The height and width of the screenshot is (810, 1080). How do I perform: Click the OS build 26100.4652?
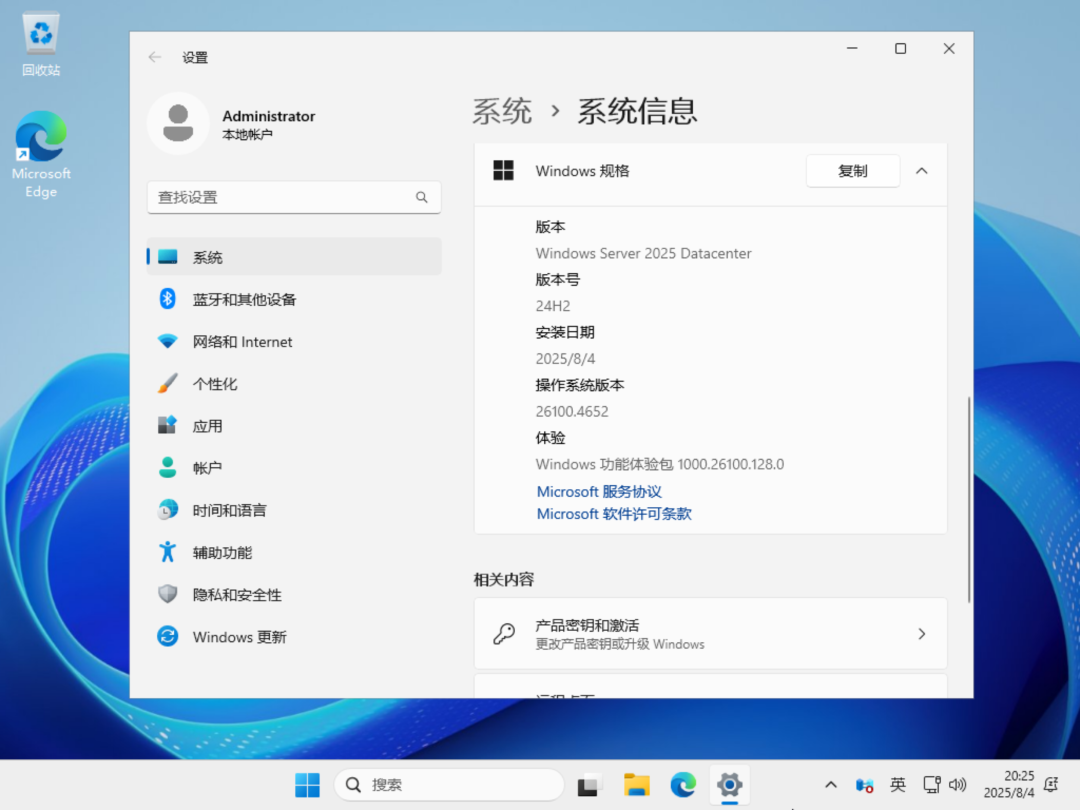[x=572, y=411]
